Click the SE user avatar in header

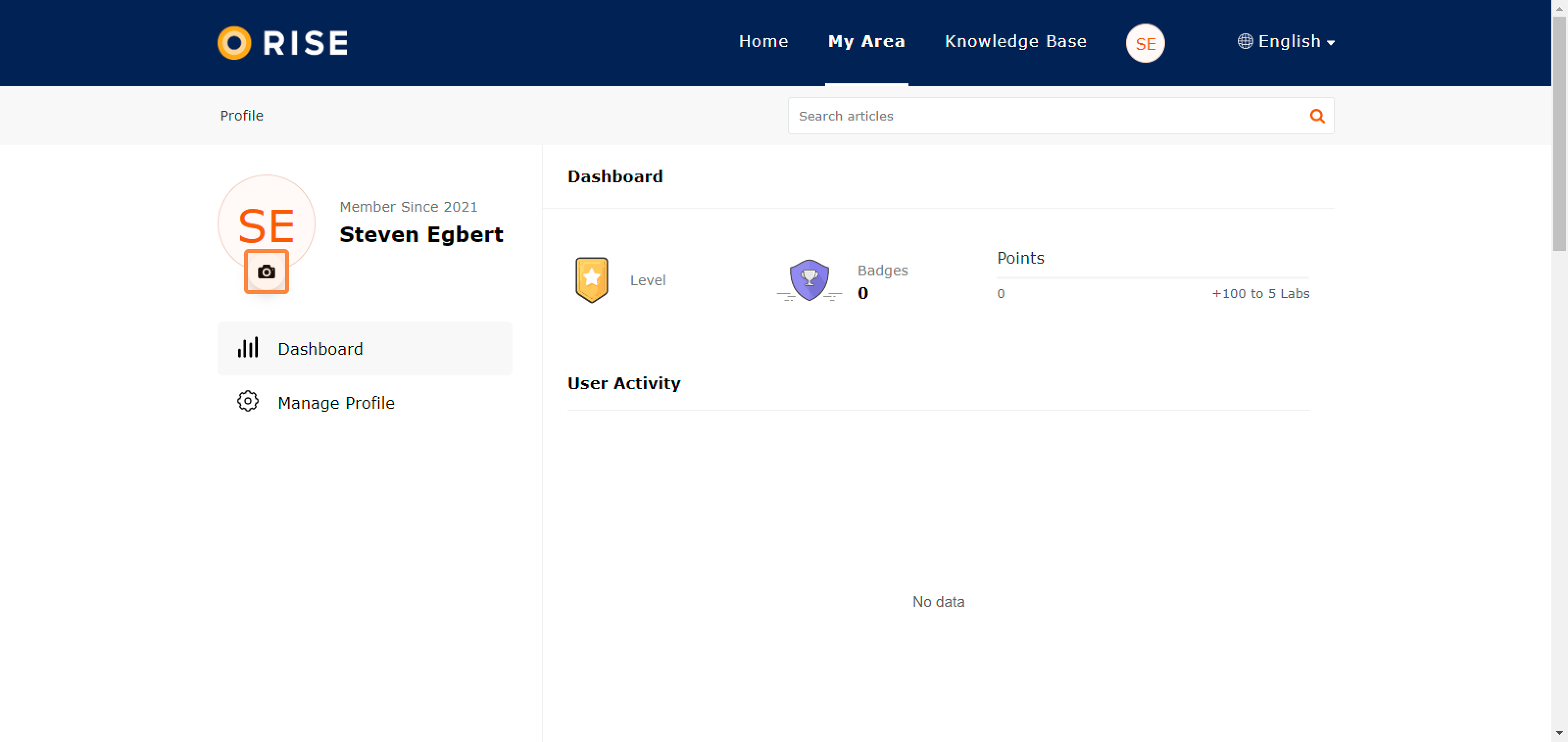1145,43
